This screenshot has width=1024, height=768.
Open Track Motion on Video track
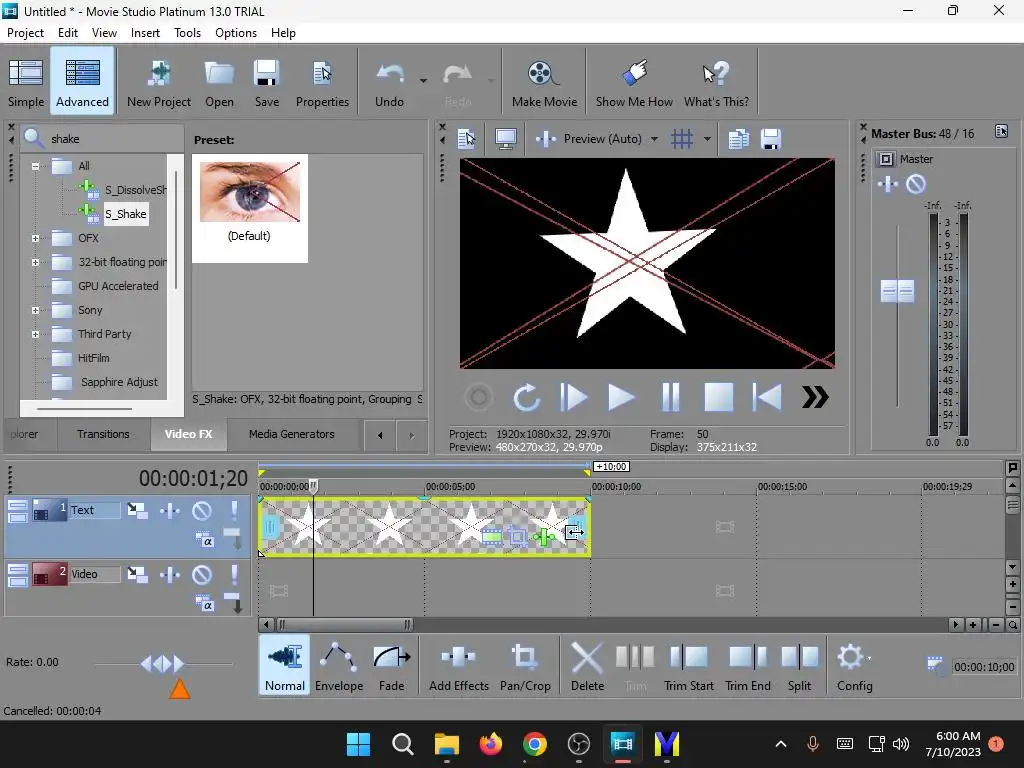tap(137, 574)
